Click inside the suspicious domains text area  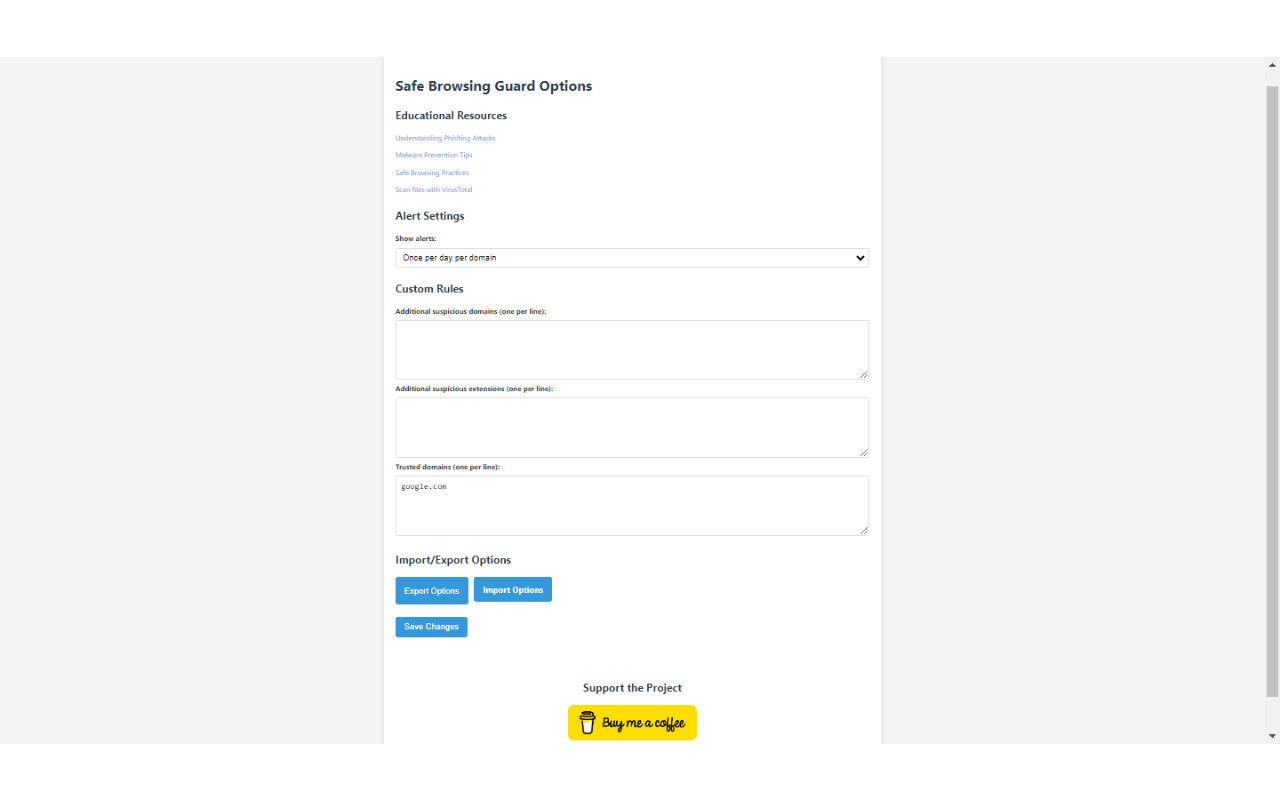[x=632, y=349]
